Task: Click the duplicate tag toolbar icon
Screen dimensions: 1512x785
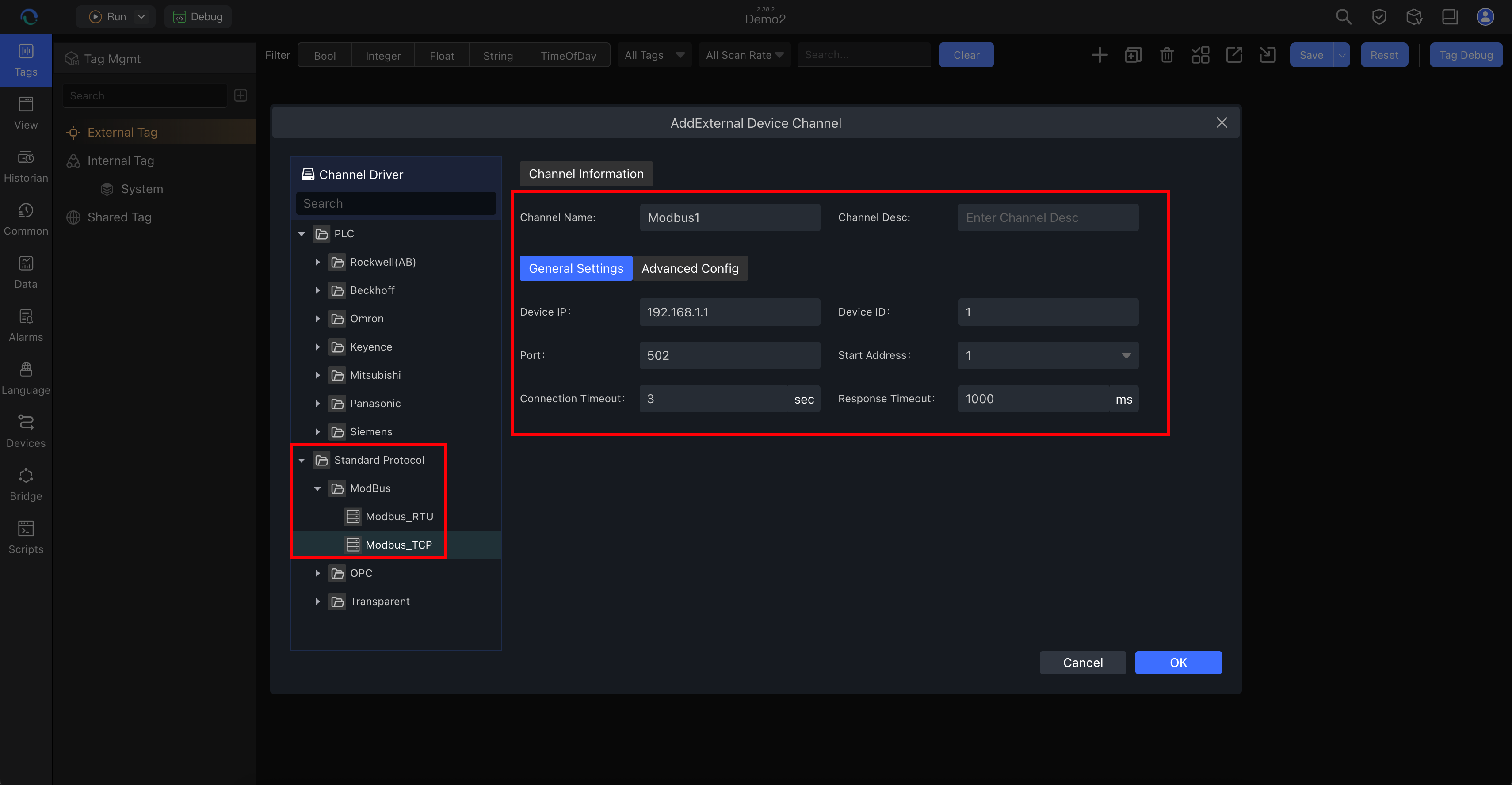Action: click(x=1133, y=55)
